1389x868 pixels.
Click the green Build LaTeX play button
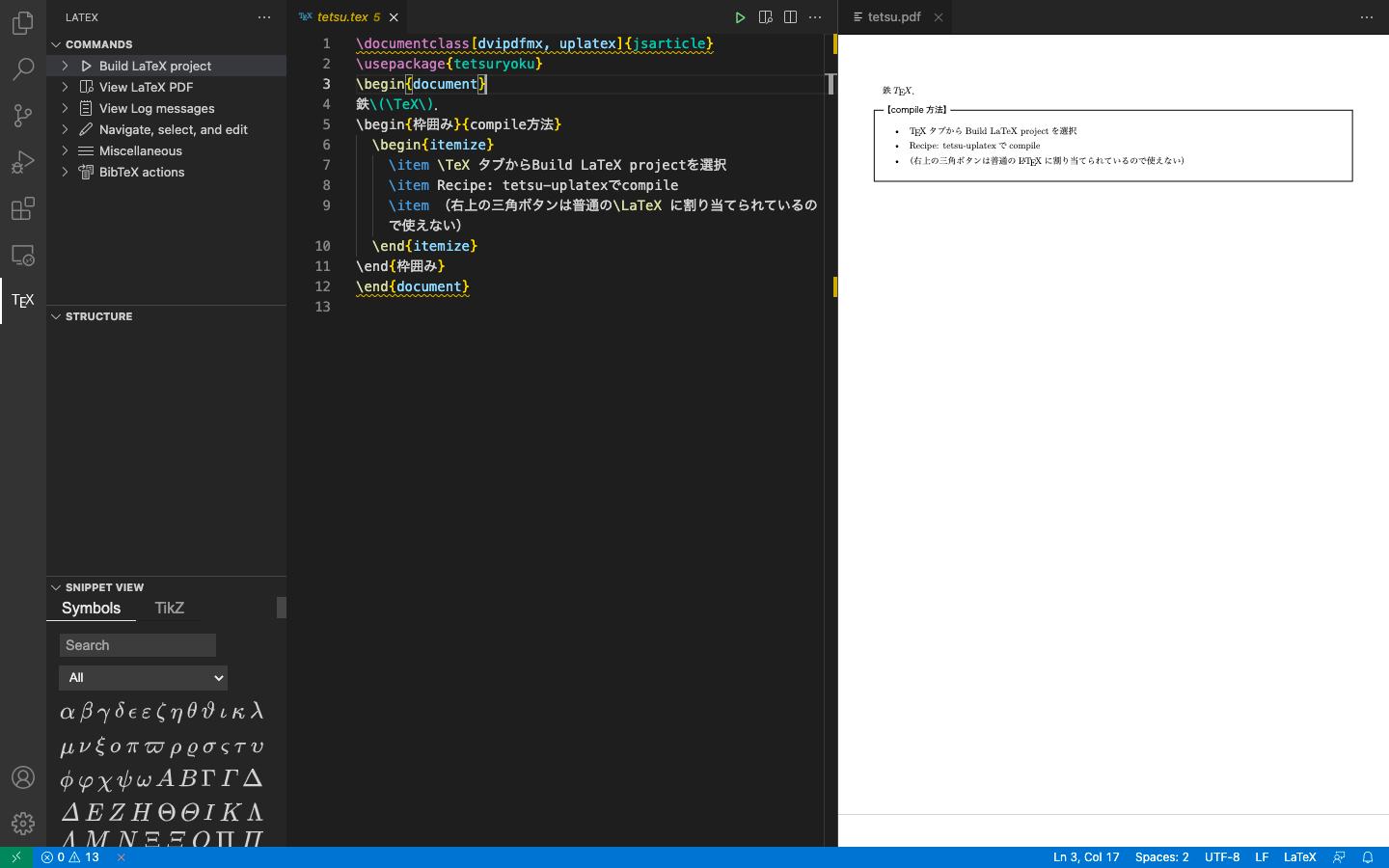tap(740, 17)
